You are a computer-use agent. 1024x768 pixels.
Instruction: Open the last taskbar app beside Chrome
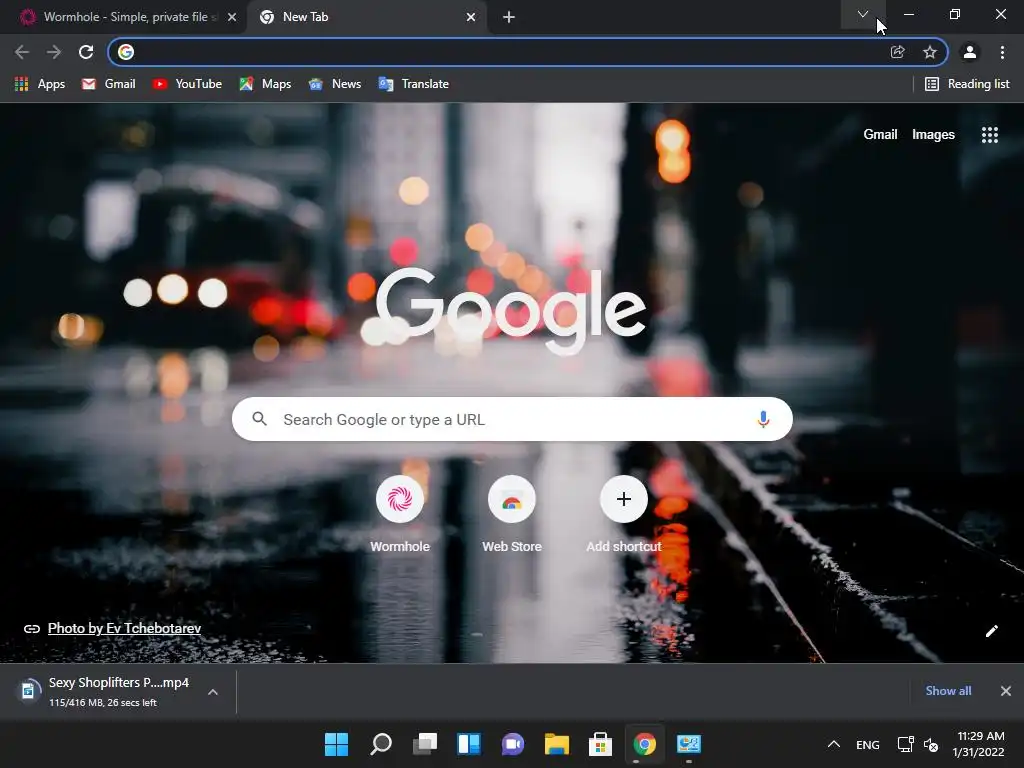coord(689,744)
